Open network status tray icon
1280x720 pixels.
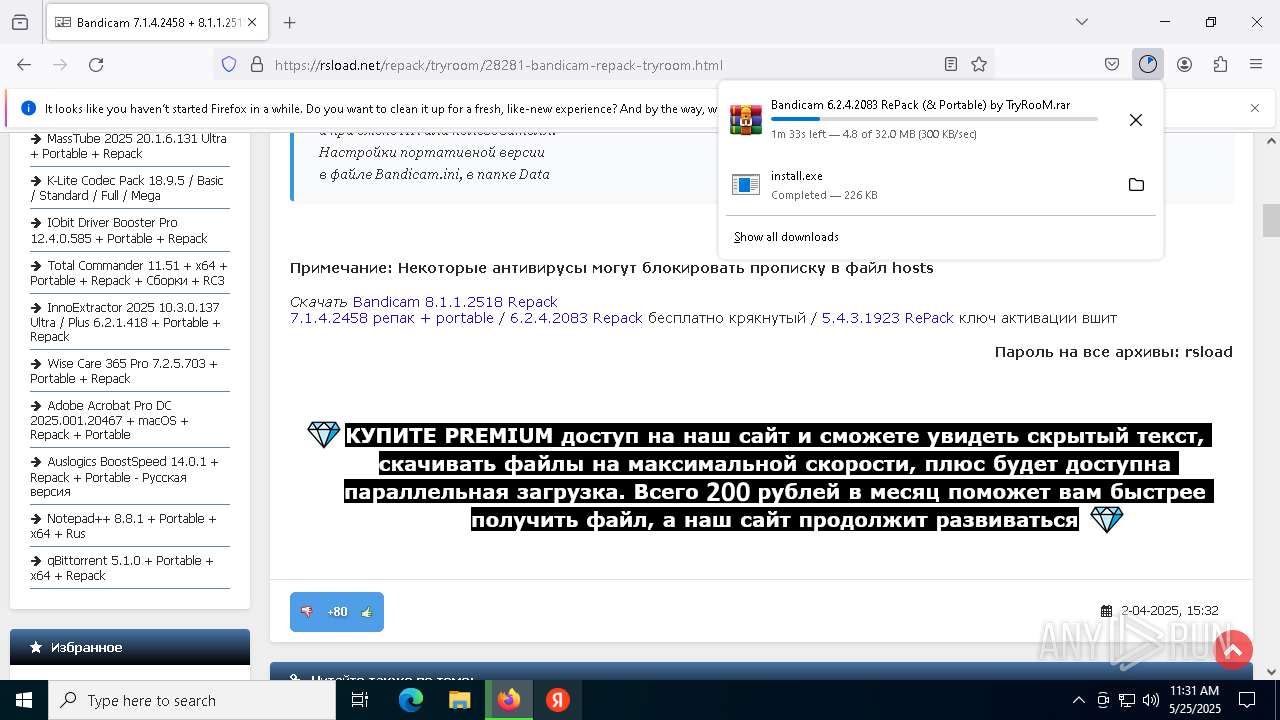click(1127, 700)
